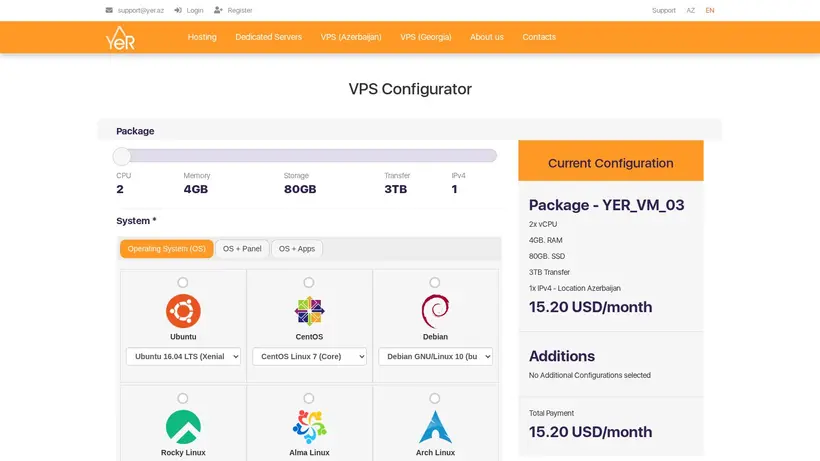This screenshot has width=820, height=461.
Task: Click the CentOS logo
Action: point(309,311)
